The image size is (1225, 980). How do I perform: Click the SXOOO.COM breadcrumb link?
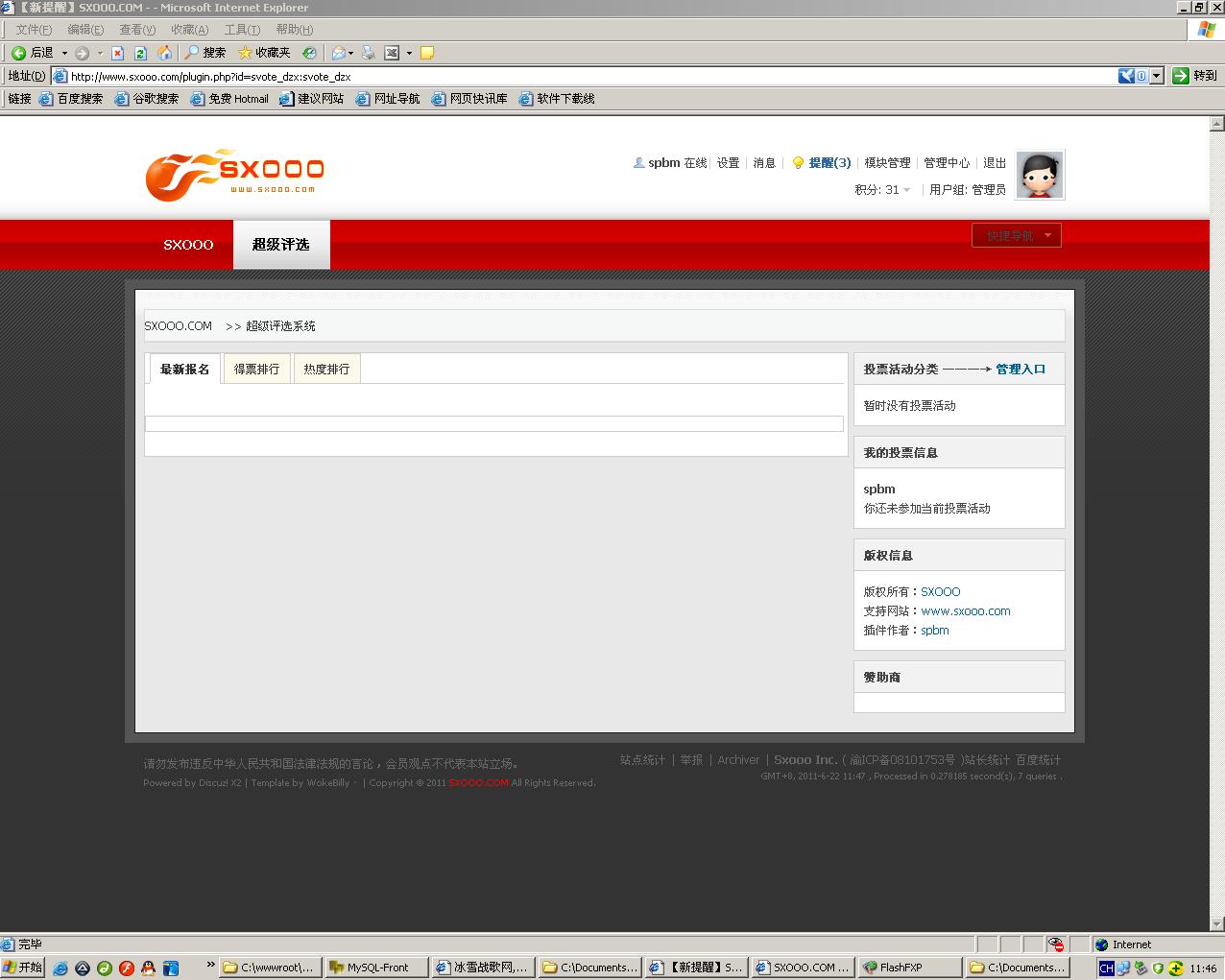pyautogui.click(x=179, y=325)
